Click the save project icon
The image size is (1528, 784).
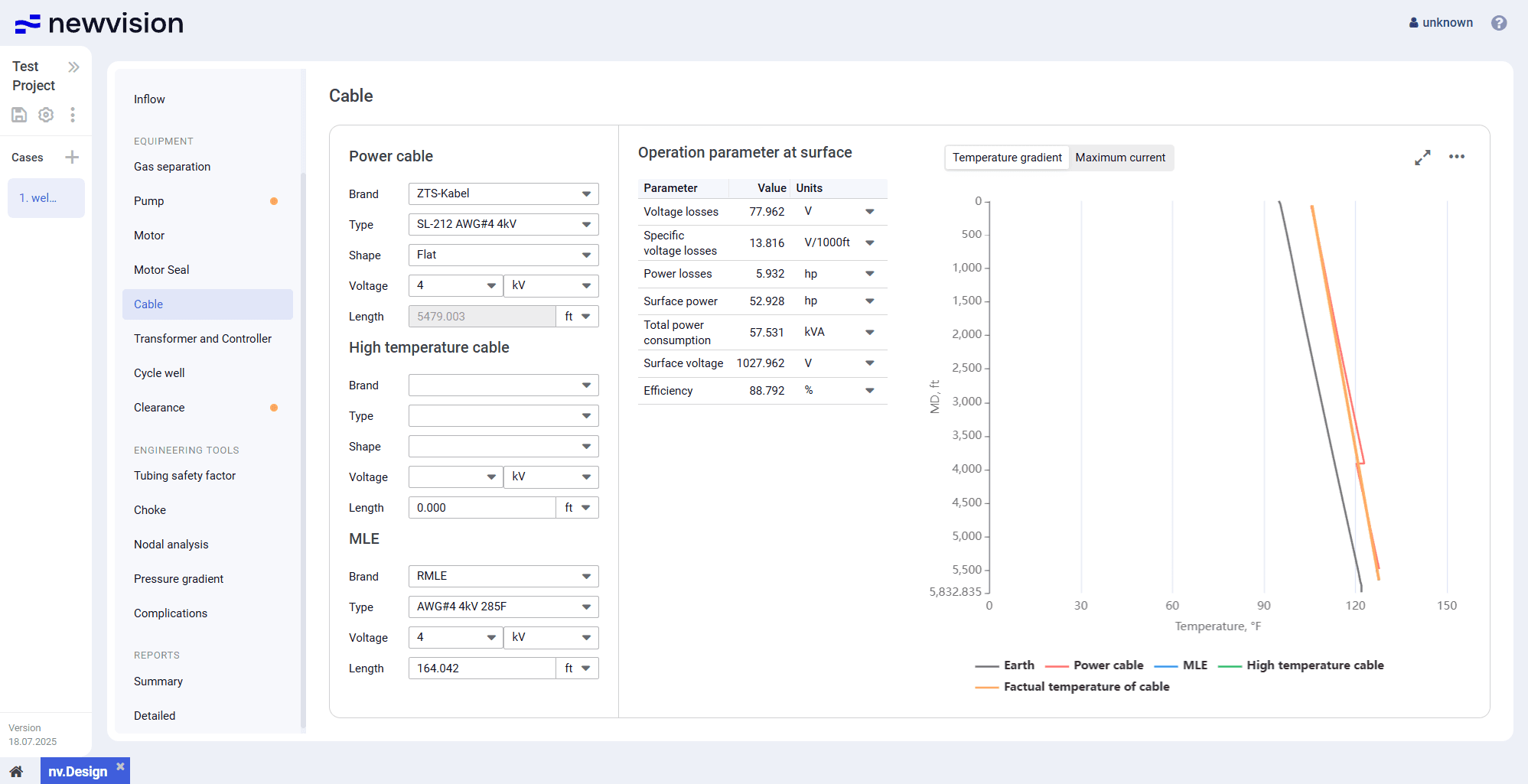pos(19,115)
